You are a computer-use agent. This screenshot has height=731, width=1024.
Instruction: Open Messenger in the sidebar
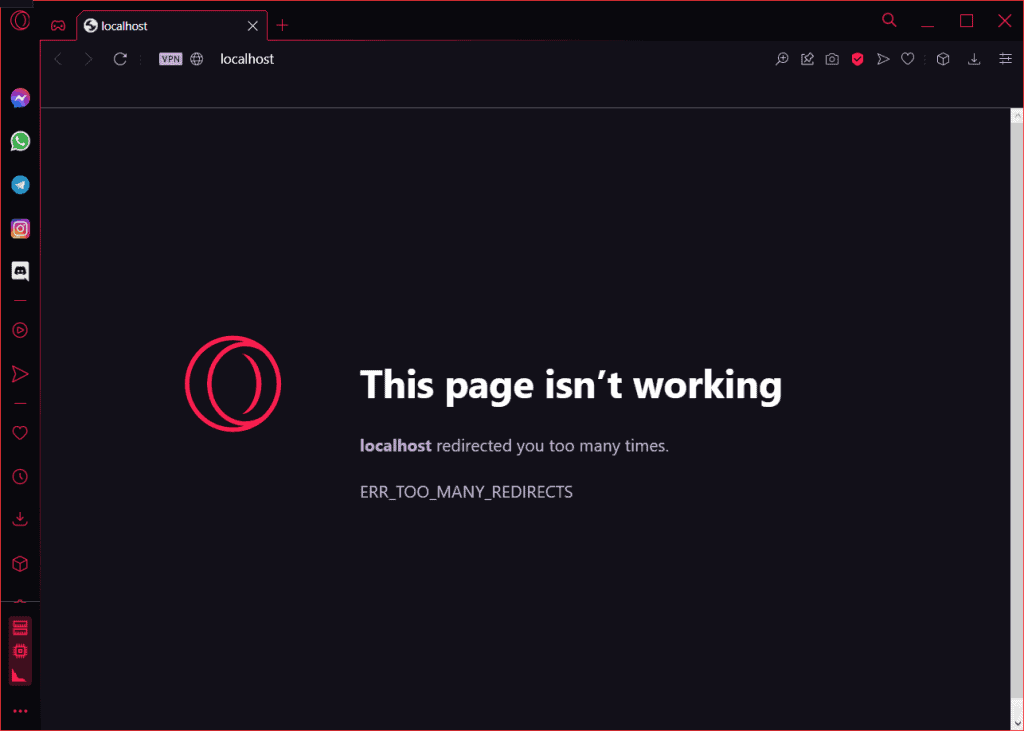20,98
